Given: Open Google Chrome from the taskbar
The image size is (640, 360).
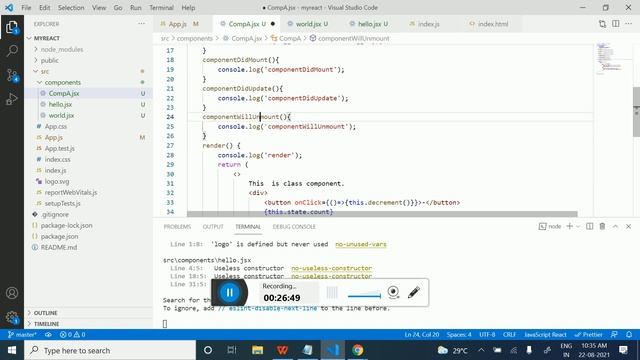Looking at the screenshot, I should point(358,350).
